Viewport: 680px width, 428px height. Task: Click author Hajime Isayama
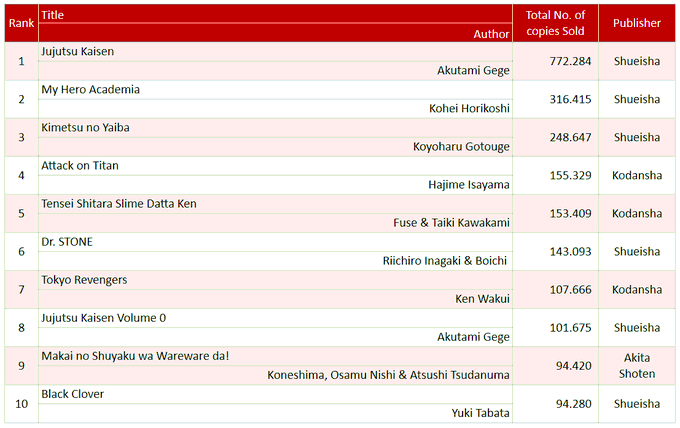(469, 185)
